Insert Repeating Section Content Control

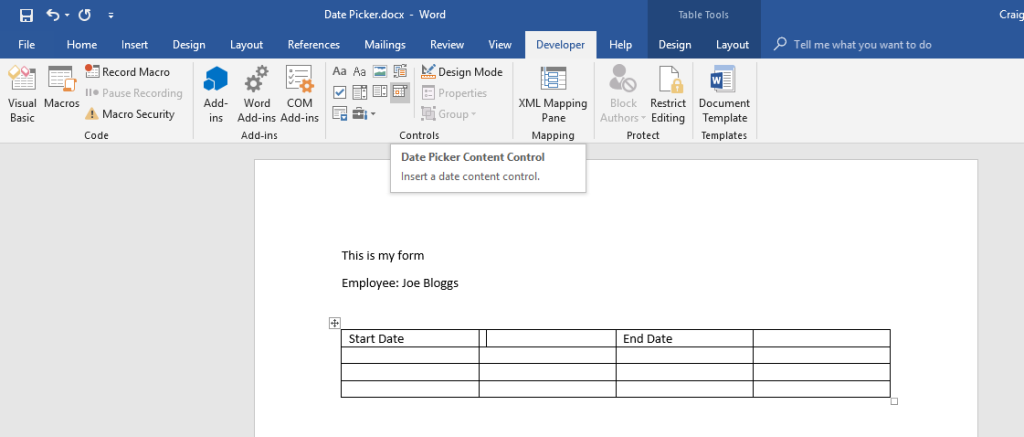(340, 114)
